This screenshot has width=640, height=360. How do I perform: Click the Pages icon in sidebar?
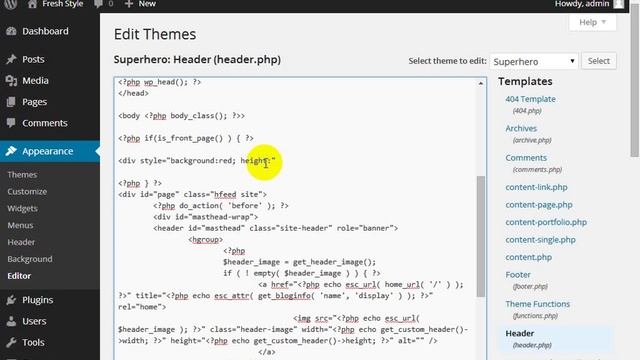point(11,102)
